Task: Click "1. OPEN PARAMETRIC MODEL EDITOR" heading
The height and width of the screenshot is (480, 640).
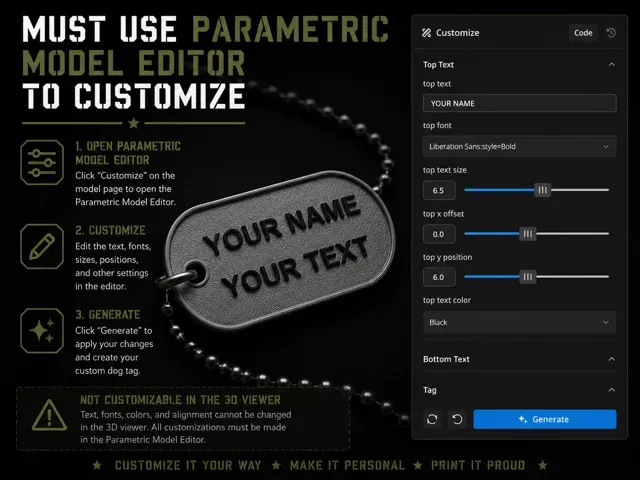Action: (128, 153)
